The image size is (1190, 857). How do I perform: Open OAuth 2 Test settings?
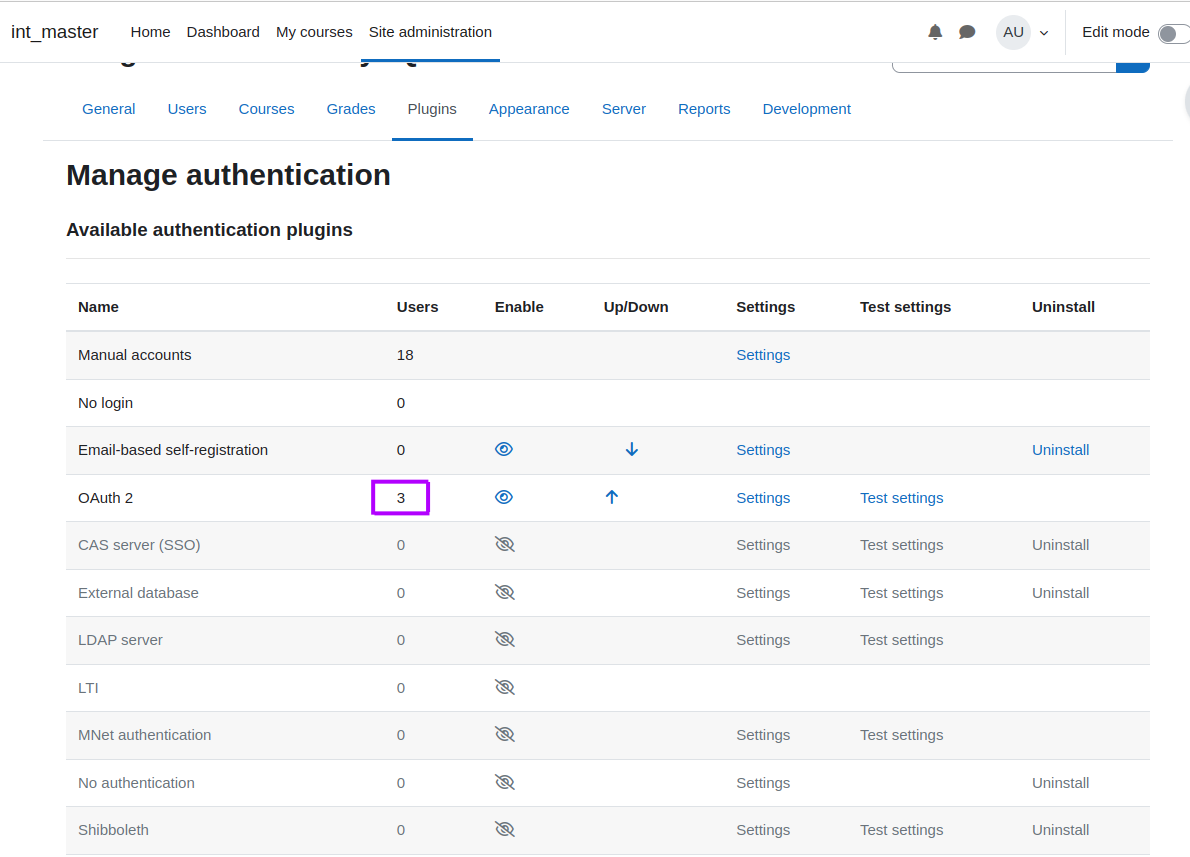902,498
